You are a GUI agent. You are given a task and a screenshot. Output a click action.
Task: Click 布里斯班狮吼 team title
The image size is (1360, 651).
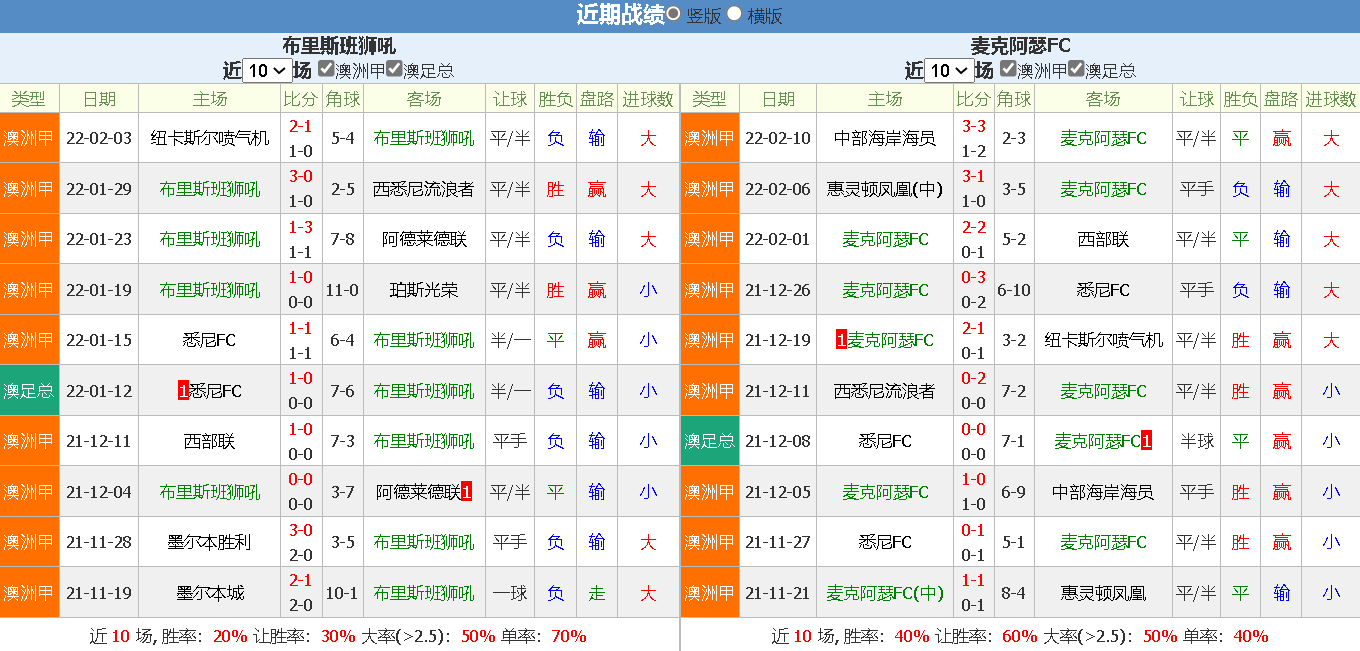[339, 46]
